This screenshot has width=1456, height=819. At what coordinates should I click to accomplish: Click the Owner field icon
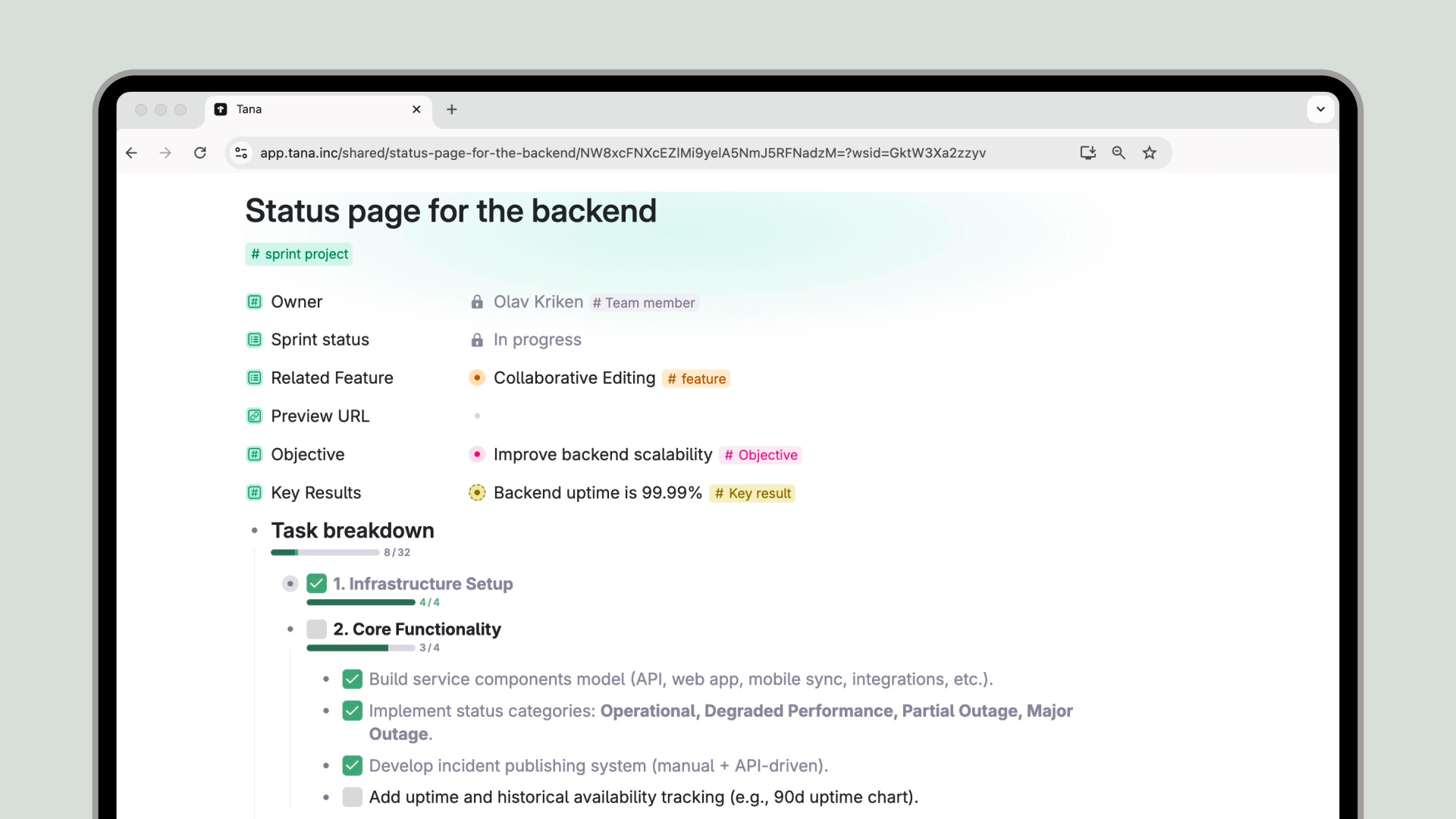click(x=255, y=302)
